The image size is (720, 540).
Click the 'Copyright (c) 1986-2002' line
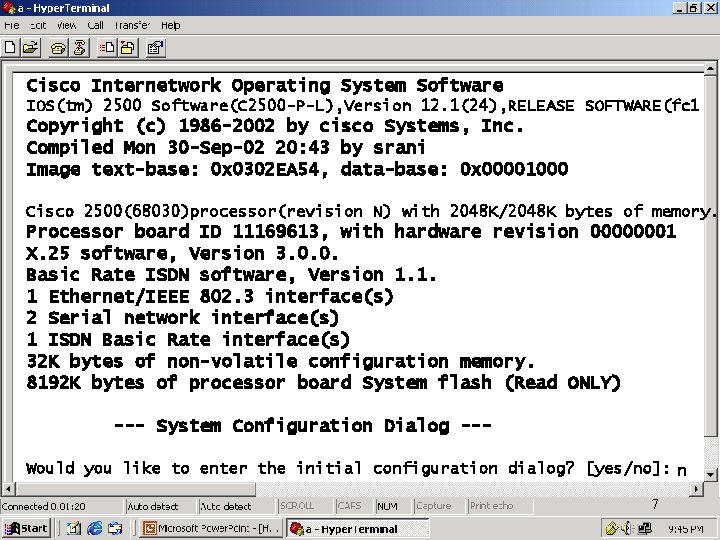(x=275, y=126)
